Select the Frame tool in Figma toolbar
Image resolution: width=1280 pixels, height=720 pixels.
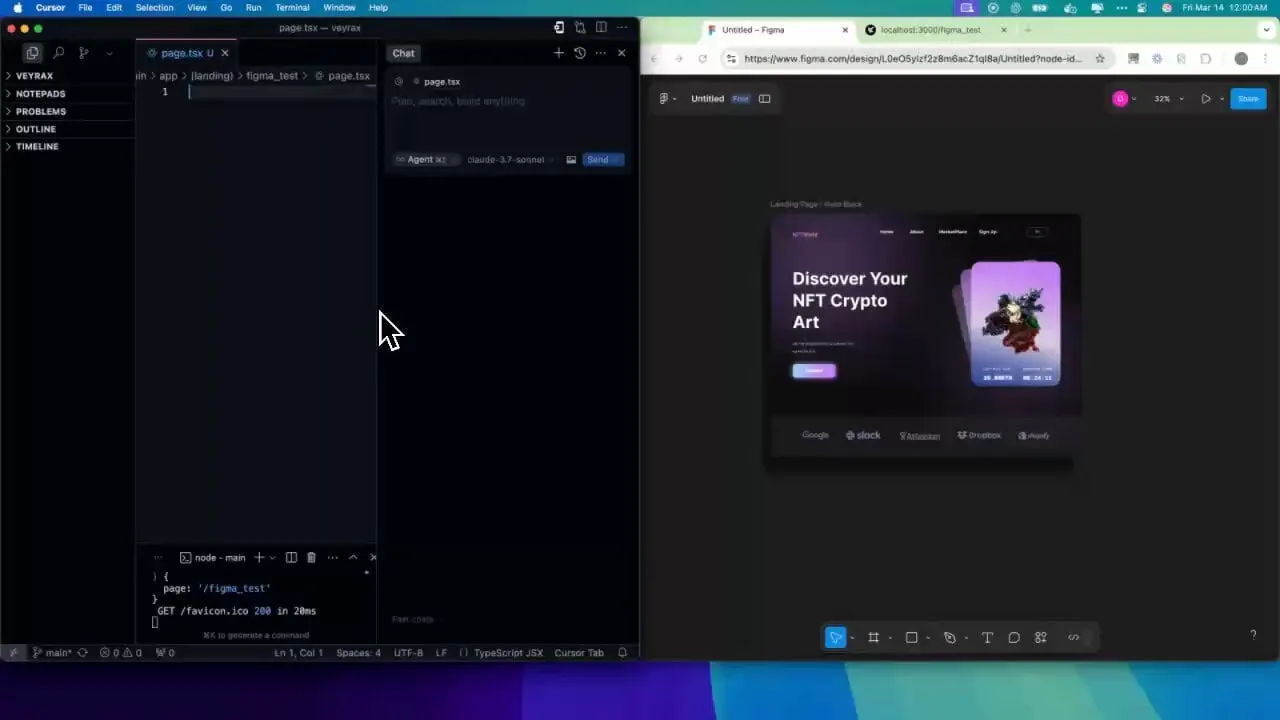pyautogui.click(x=873, y=637)
